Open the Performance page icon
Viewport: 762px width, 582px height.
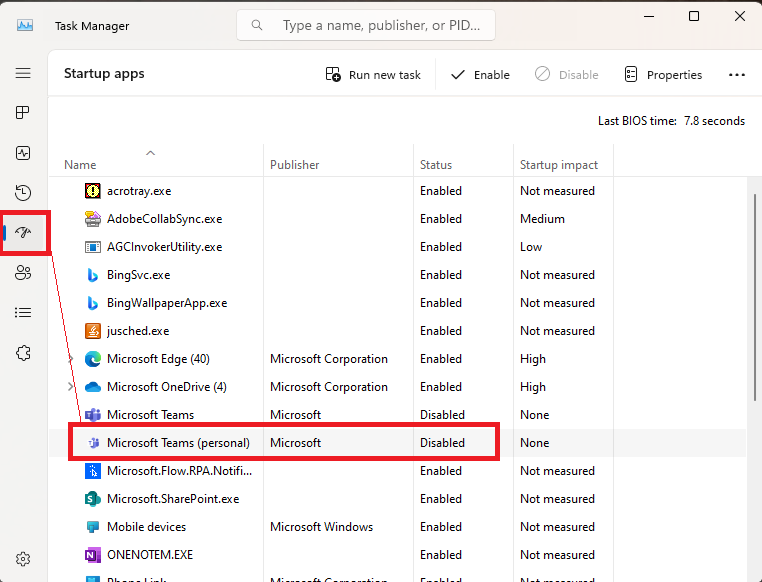23,153
